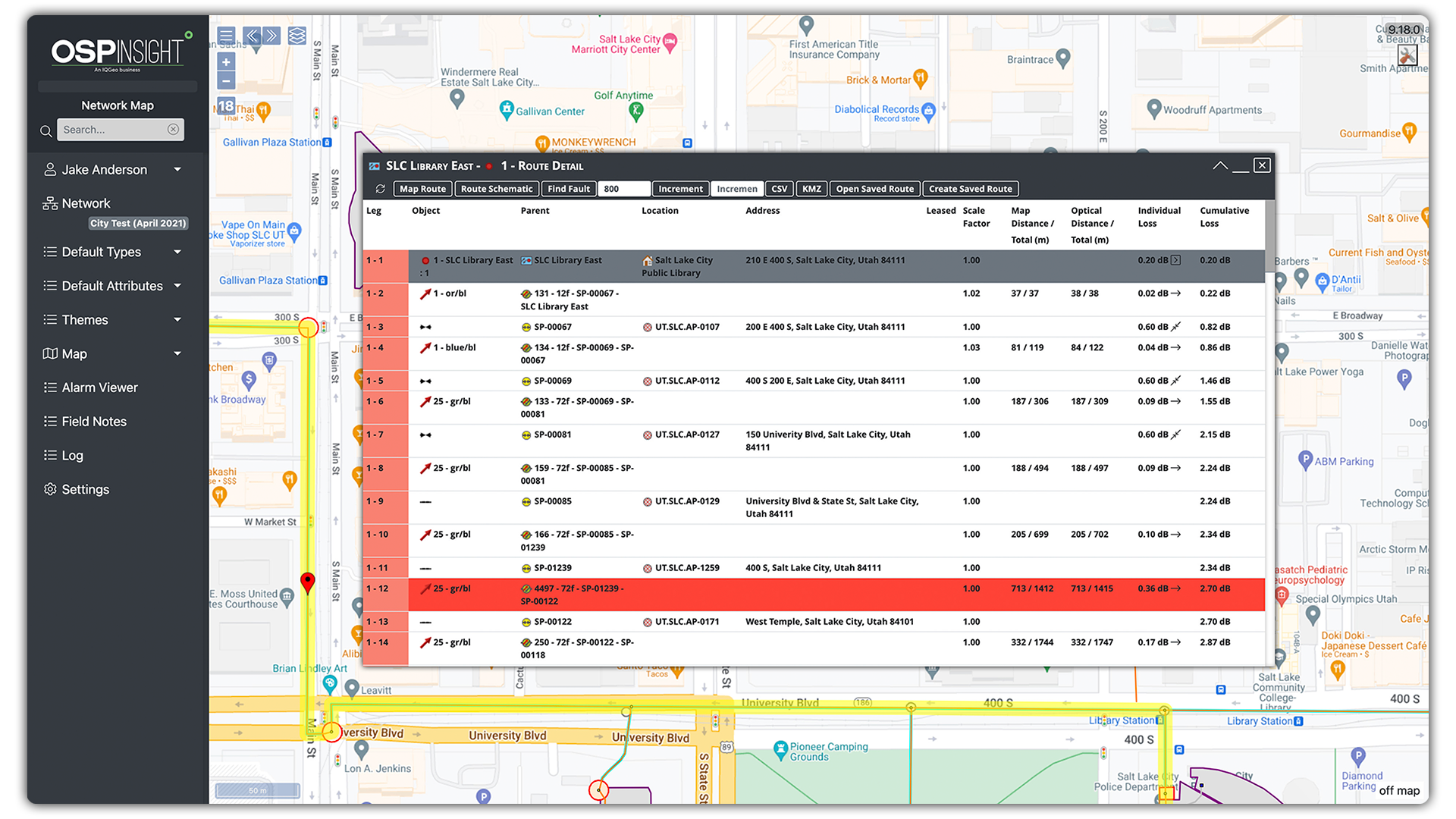
Task: Click the red map pin marker on the route
Action: [x=307, y=582]
